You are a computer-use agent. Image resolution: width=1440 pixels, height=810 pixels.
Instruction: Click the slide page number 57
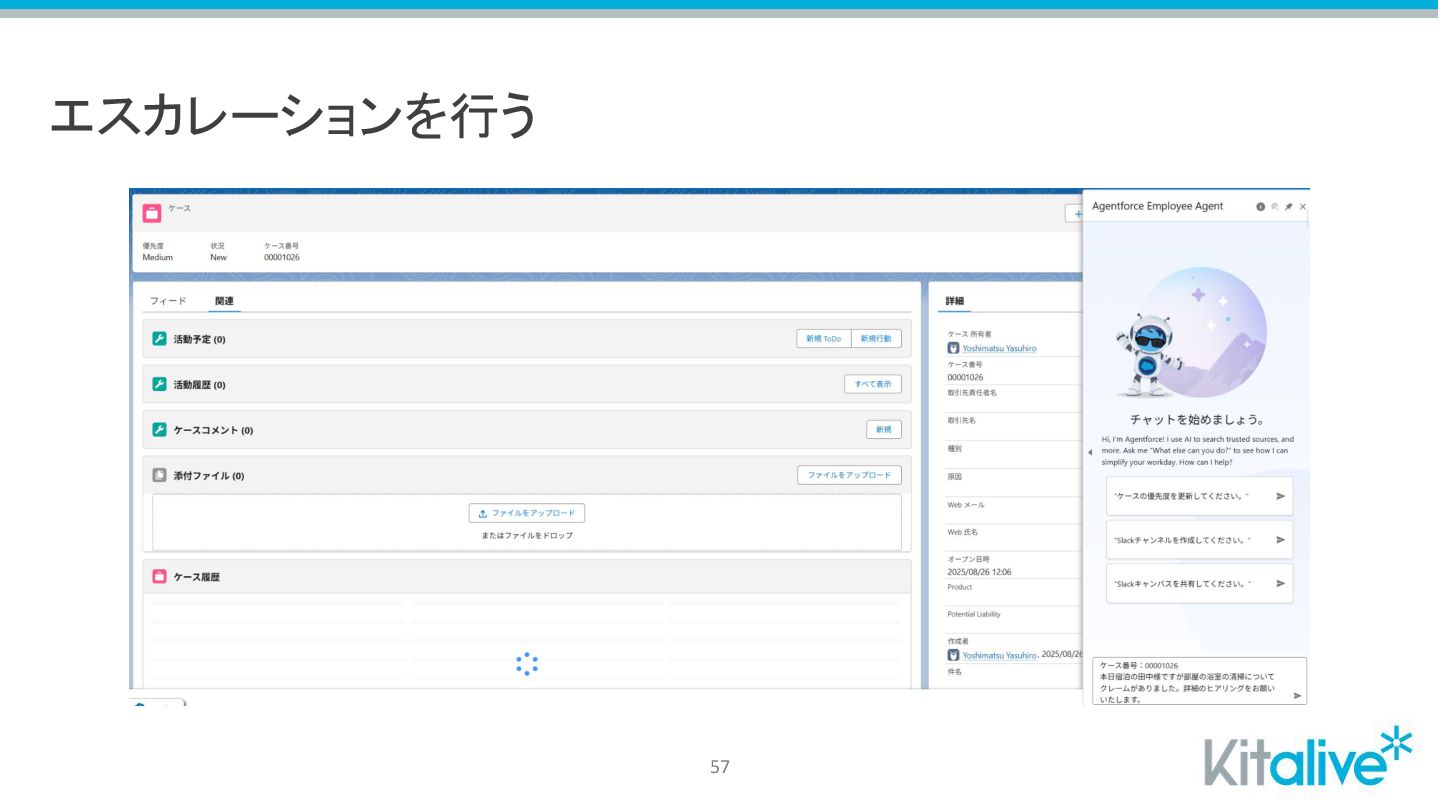click(720, 767)
